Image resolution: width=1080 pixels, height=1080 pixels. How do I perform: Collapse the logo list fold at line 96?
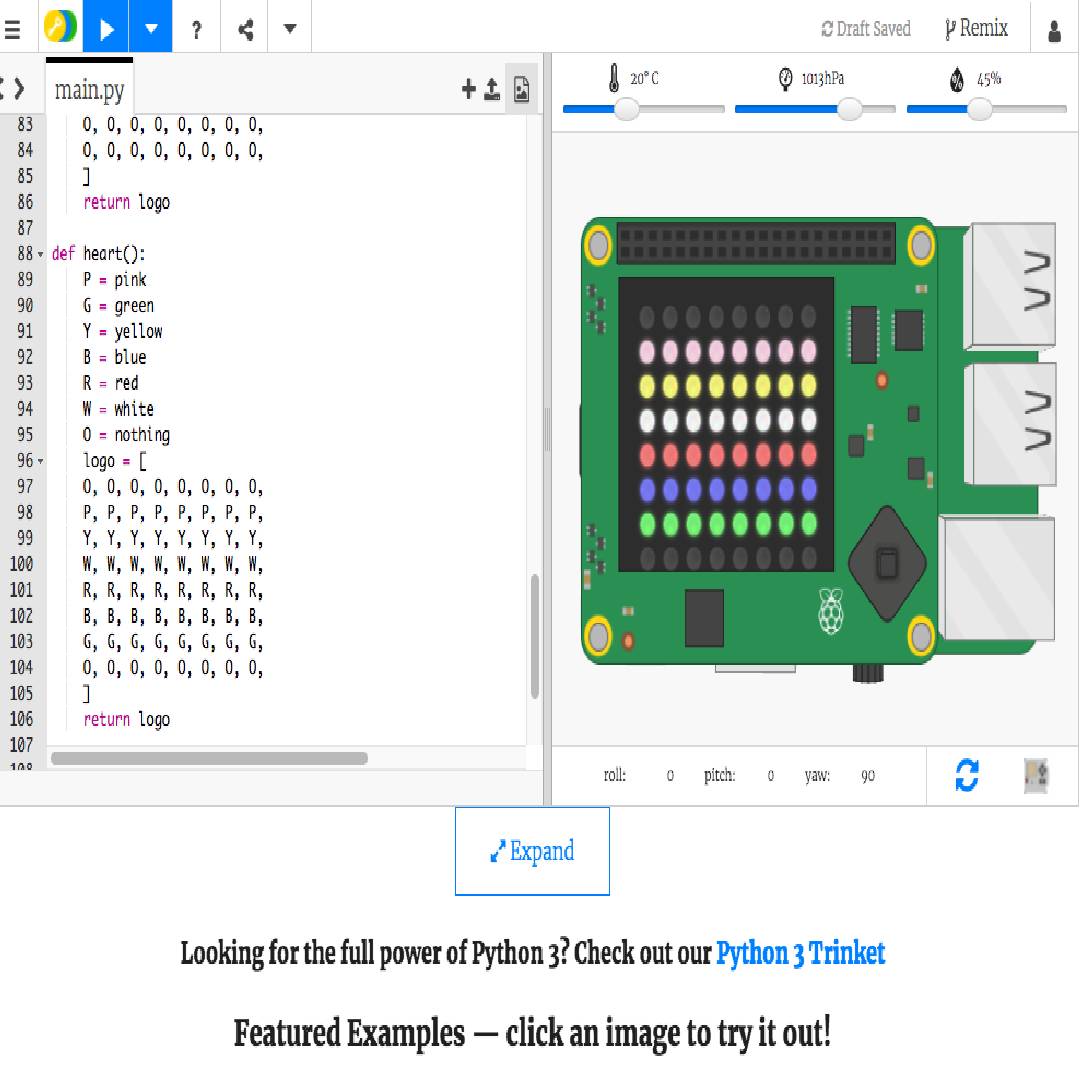coord(41,462)
